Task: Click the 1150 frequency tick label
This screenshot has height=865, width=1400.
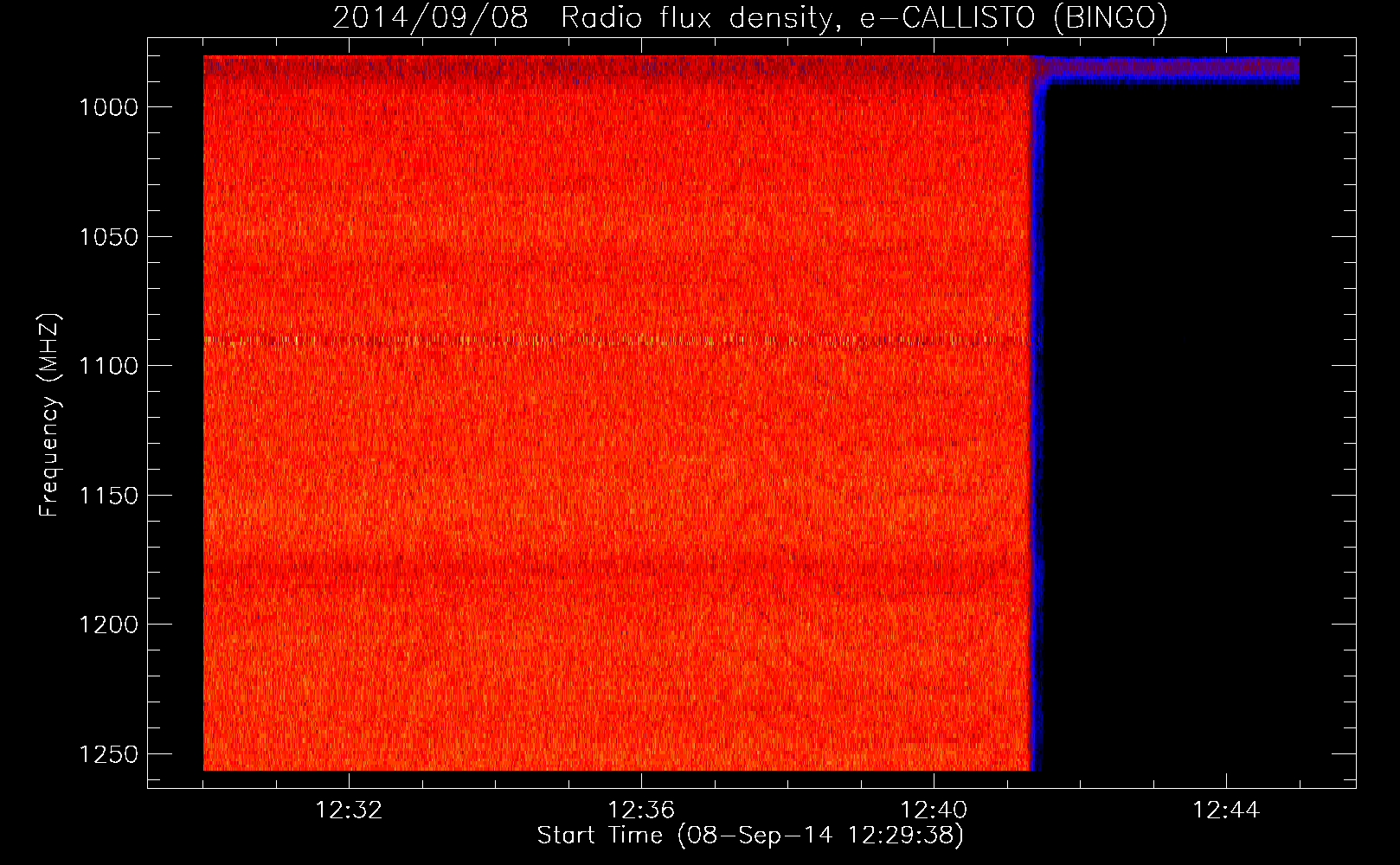Action: 108,496
